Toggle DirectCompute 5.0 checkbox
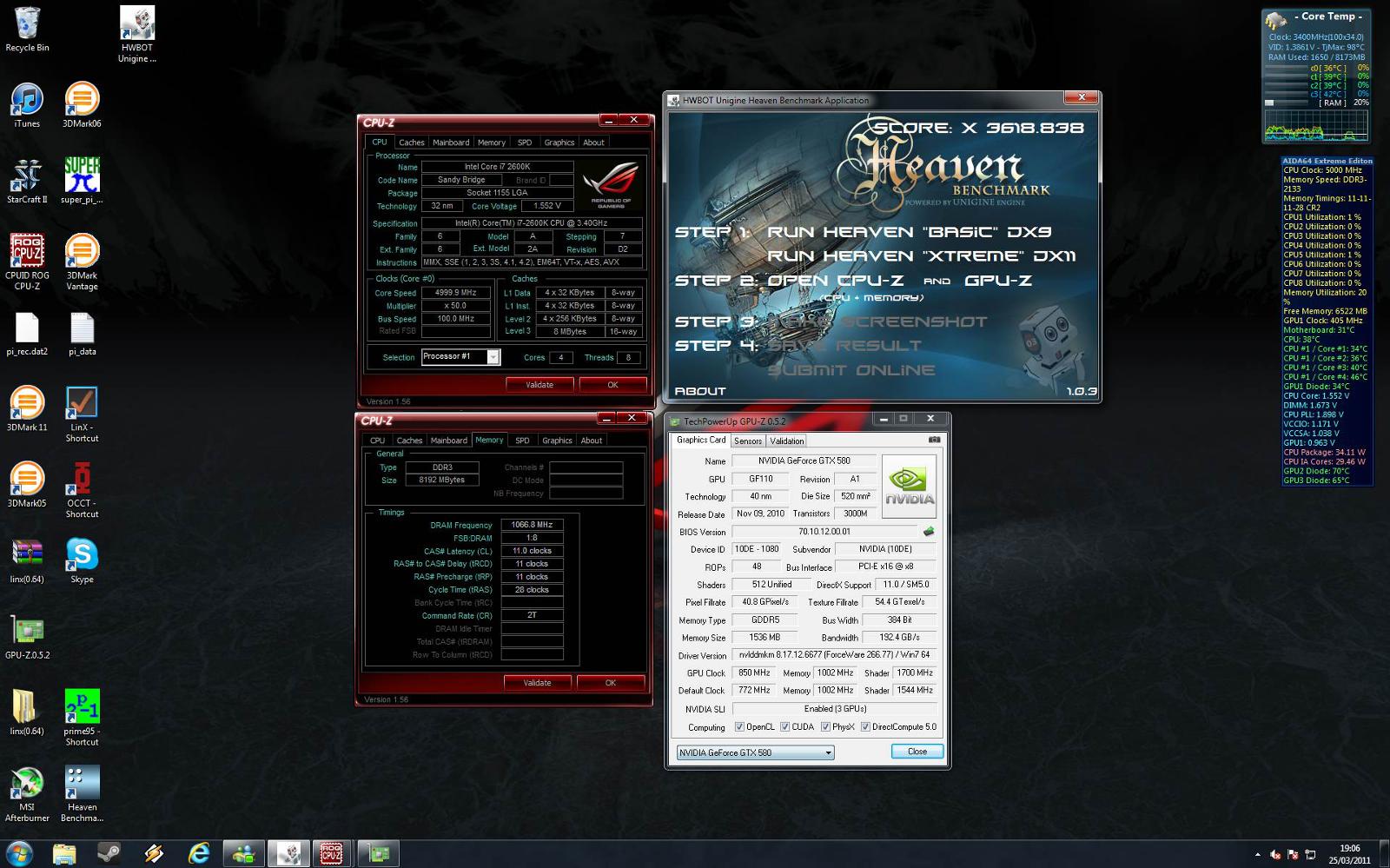1390x868 pixels. (x=865, y=726)
